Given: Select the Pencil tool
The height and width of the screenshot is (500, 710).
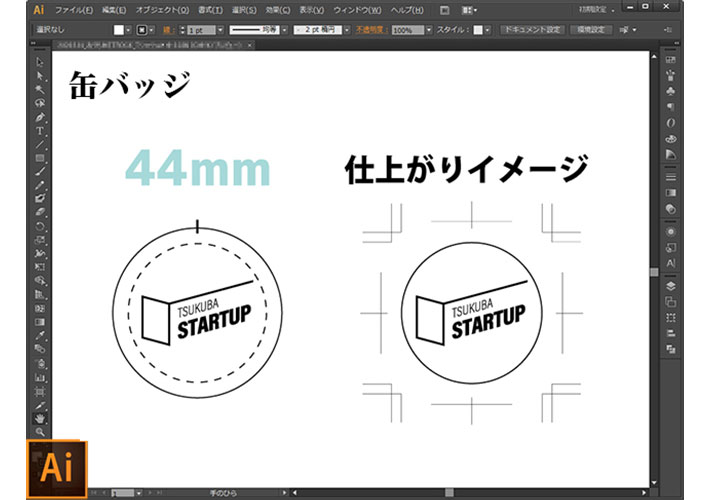Looking at the screenshot, I should pyautogui.click(x=40, y=185).
